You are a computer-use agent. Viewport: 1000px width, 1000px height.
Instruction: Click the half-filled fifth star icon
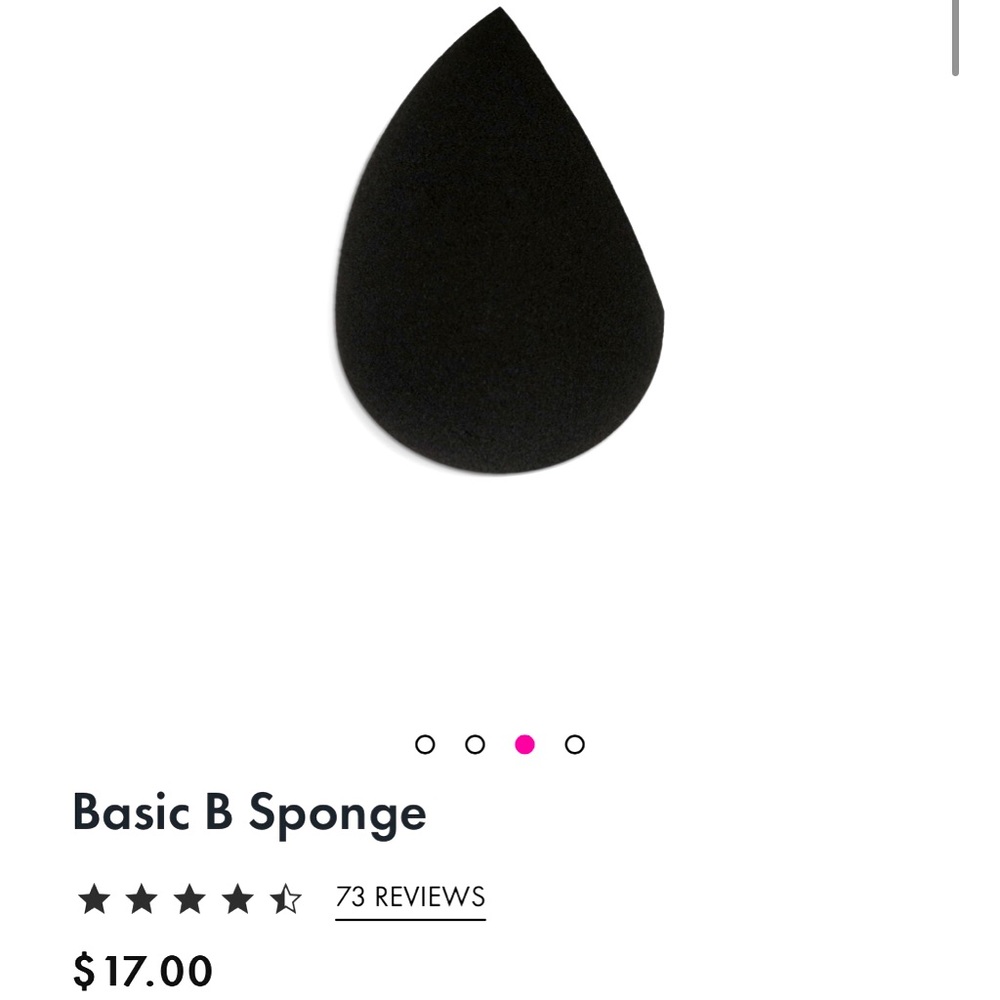click(x=287, y=899)
